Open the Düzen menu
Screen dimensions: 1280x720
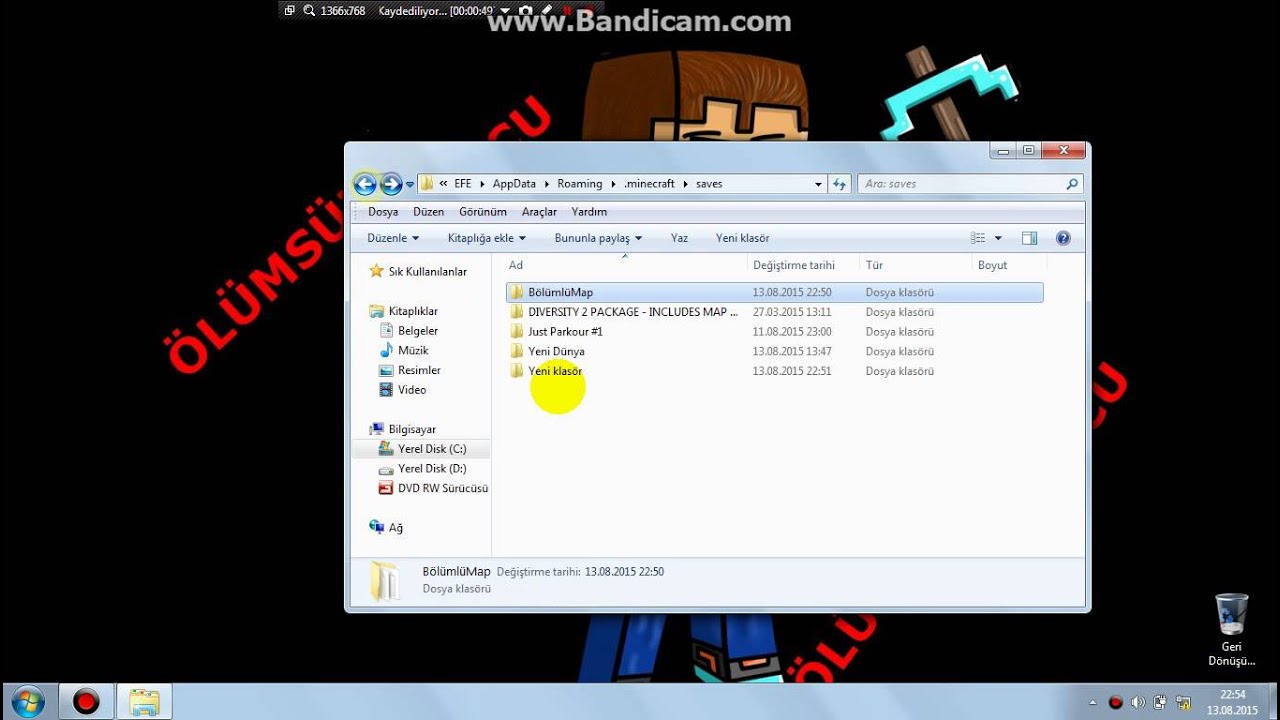coord(428,212)
